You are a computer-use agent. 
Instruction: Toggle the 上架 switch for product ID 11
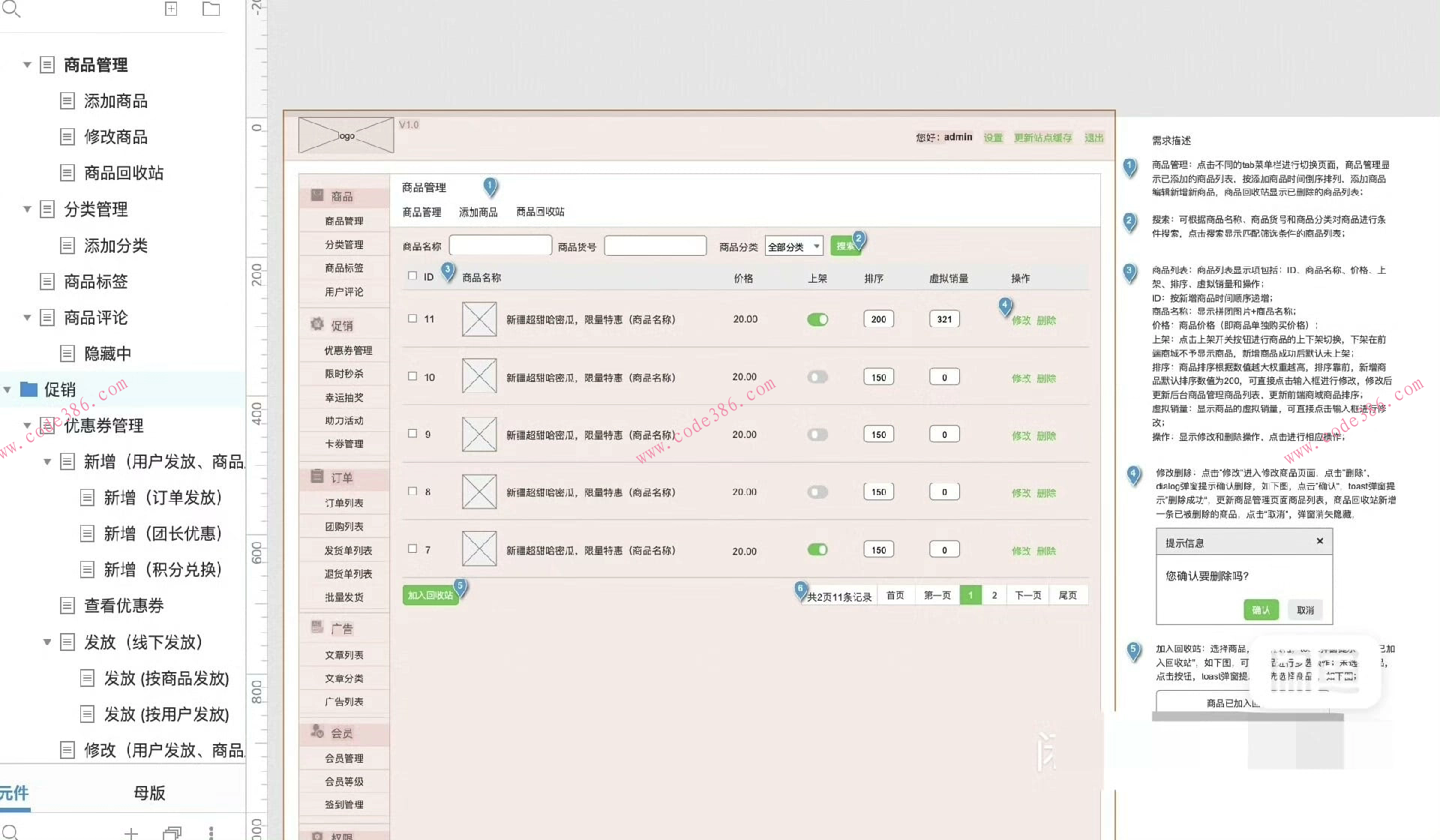(817, 319)
